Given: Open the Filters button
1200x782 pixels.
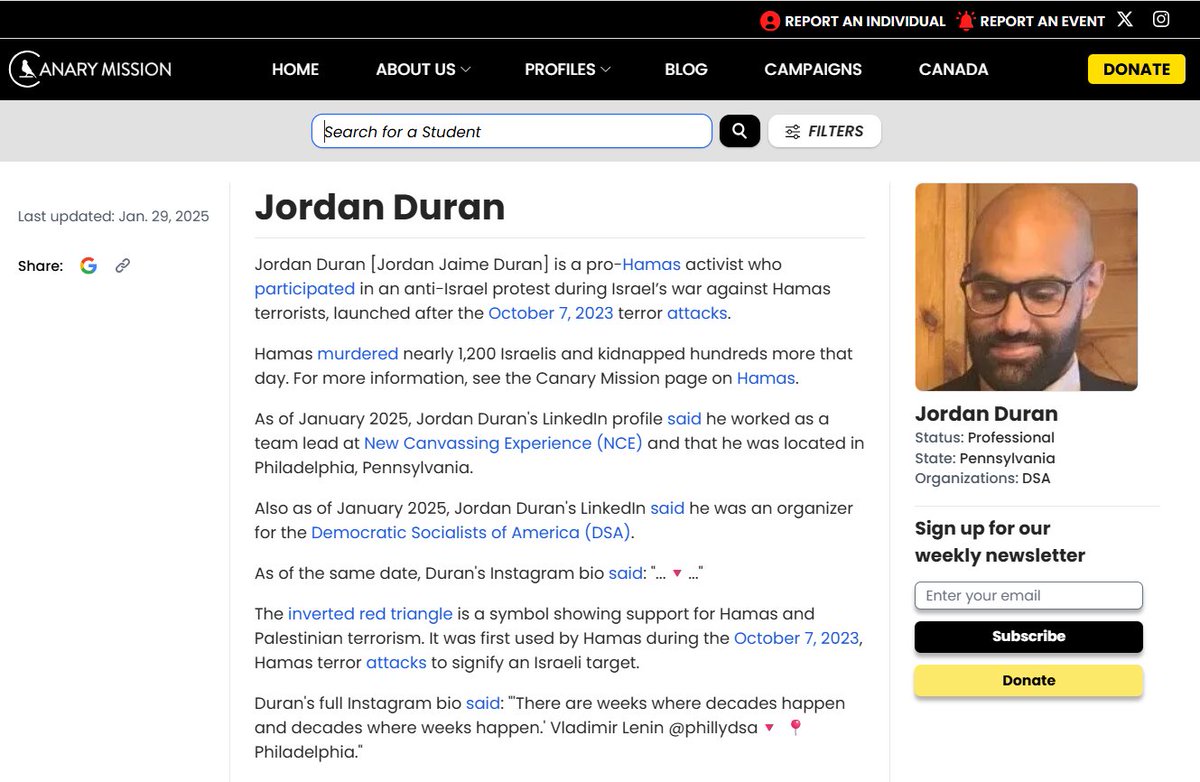Looking at the screenshot, I should 824,131.
